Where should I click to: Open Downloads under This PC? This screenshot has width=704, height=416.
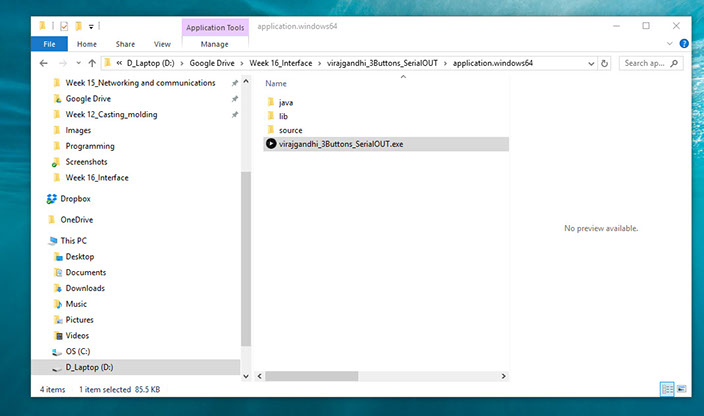point(85,288)
